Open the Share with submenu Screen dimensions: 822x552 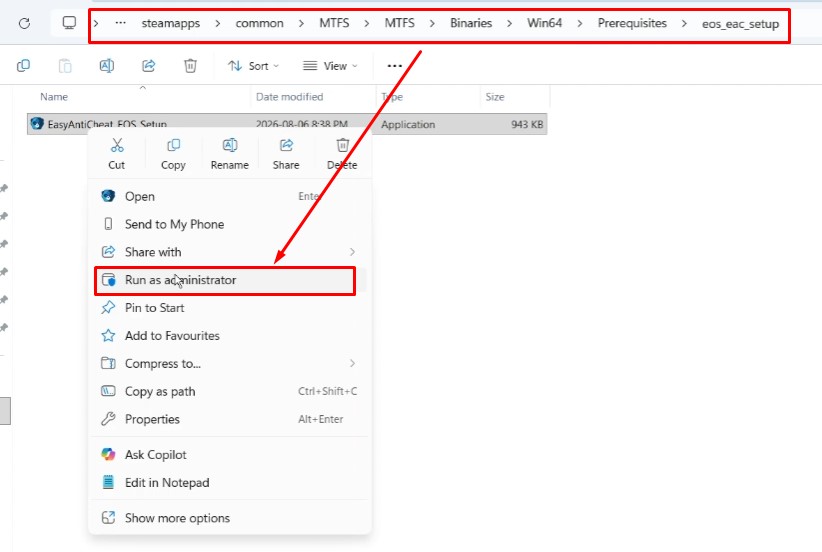click(230, 252)
